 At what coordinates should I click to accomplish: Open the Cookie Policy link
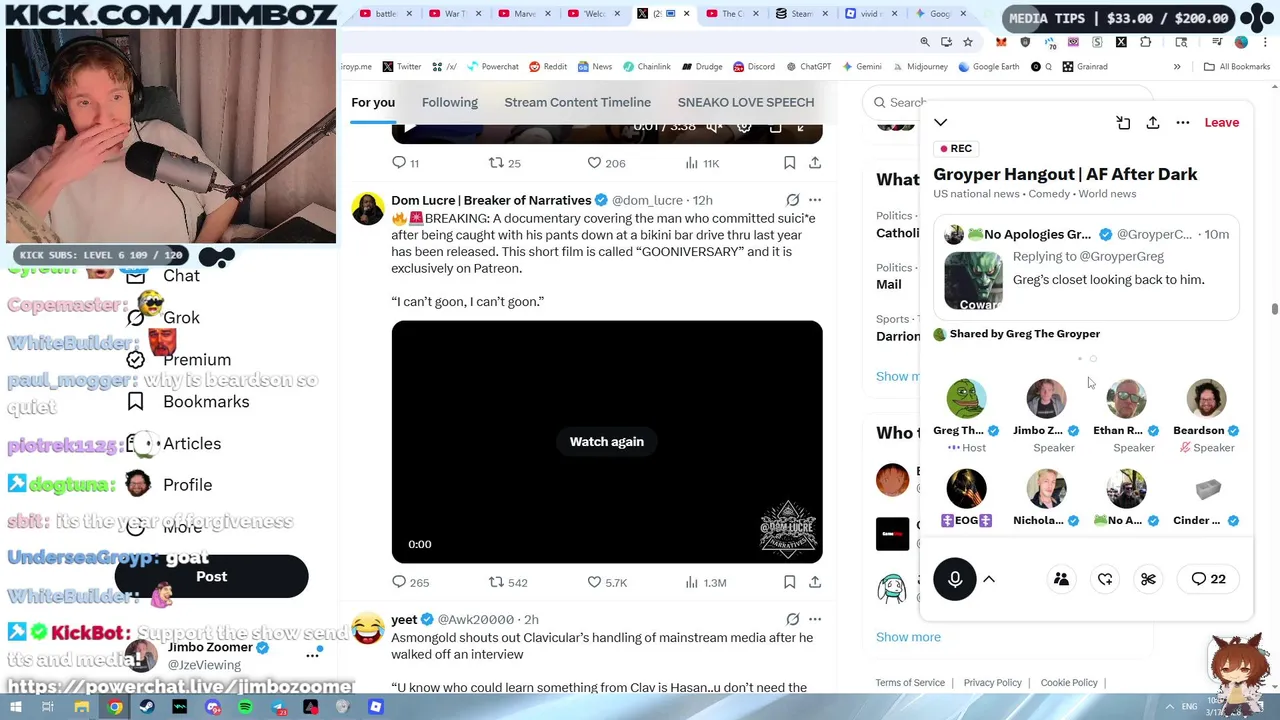(1069, 683)
